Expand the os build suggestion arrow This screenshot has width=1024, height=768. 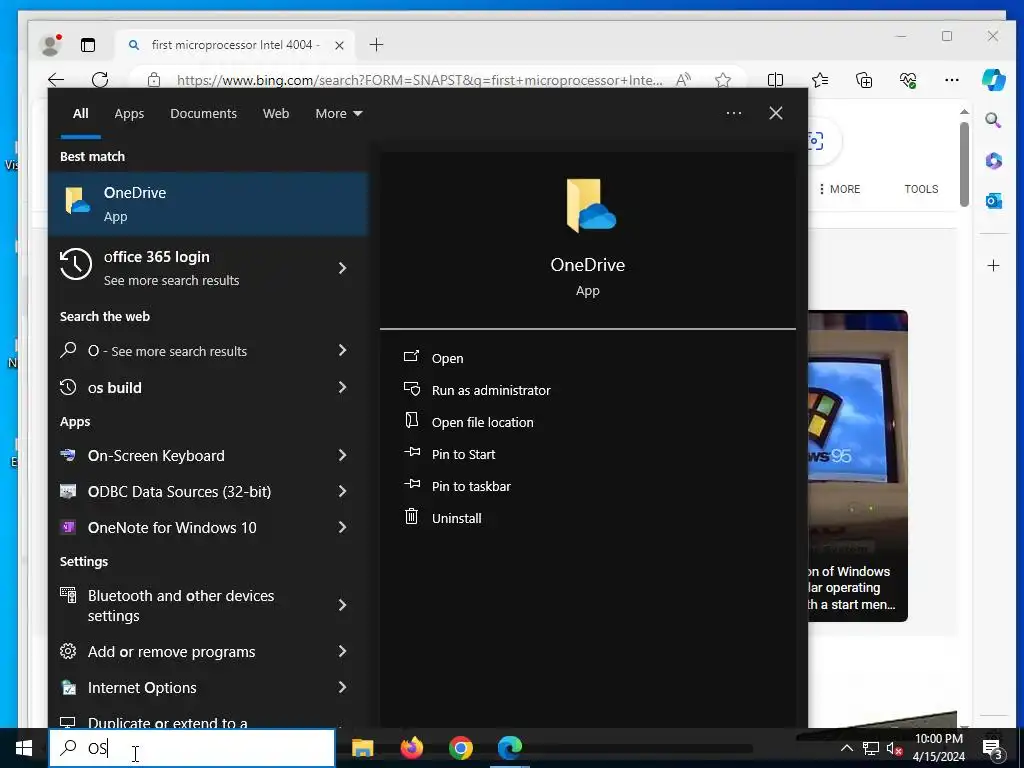coord(342,387)
